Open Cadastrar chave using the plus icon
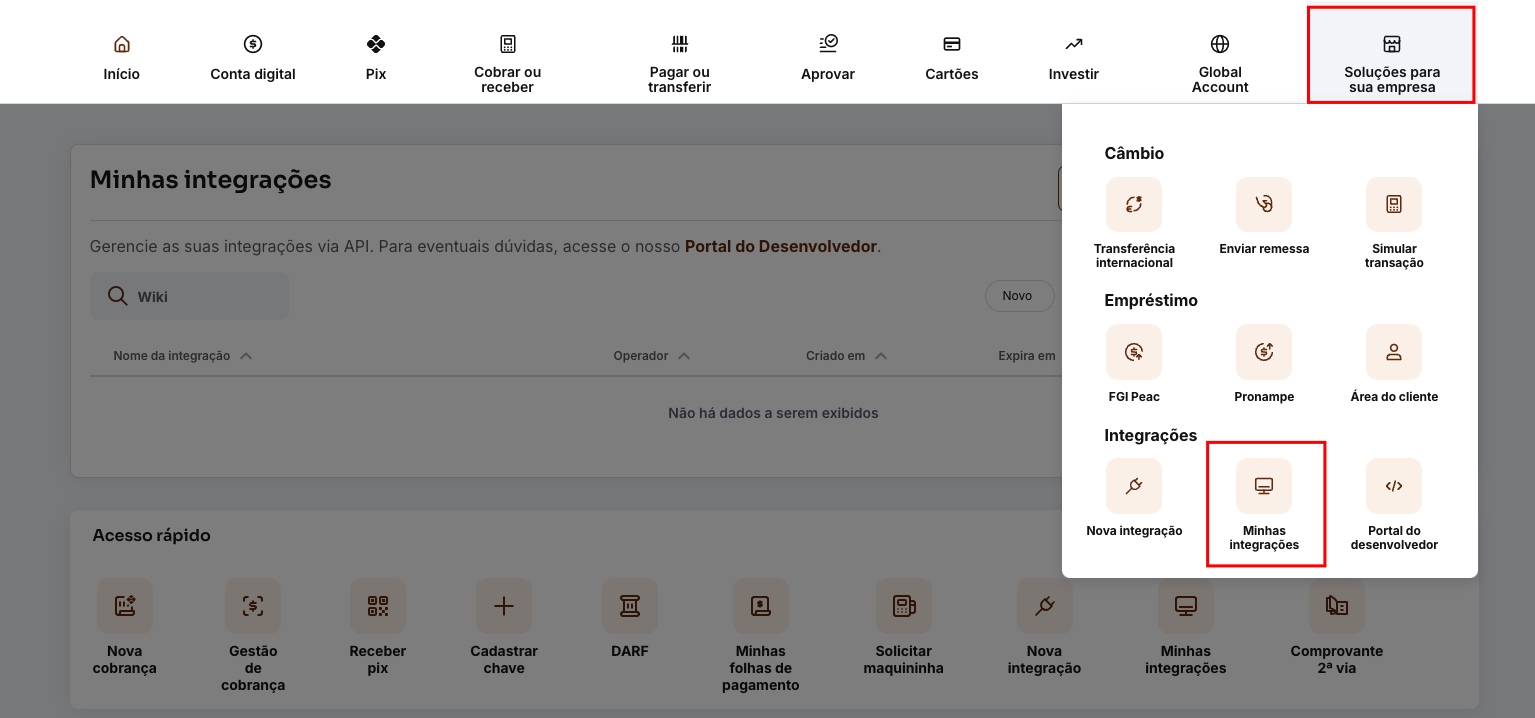Image resolution: width=1535 pixels, height=718 pixels. pos(504,606)
